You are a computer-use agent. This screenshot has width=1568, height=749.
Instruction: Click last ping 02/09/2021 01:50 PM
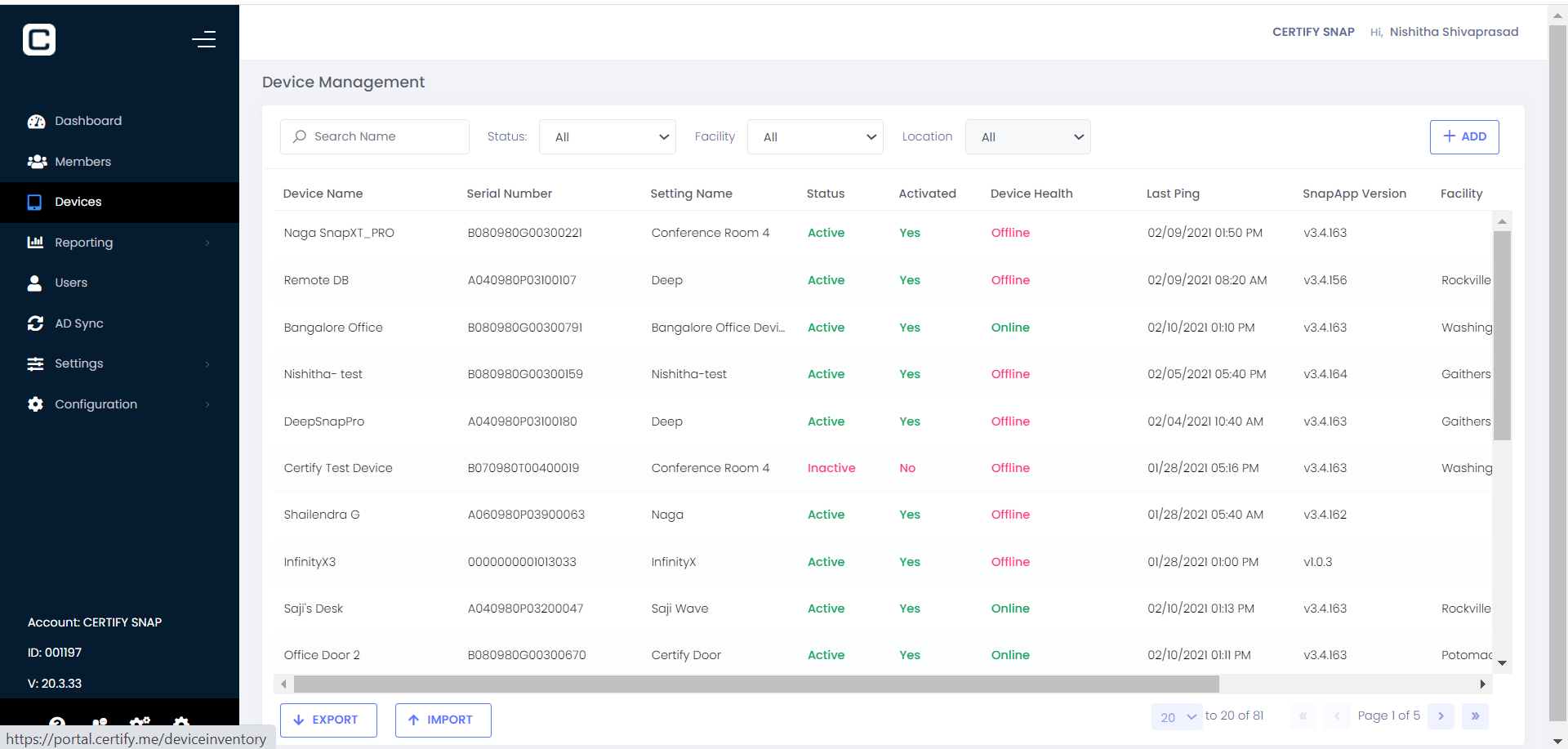[1205, 233]
